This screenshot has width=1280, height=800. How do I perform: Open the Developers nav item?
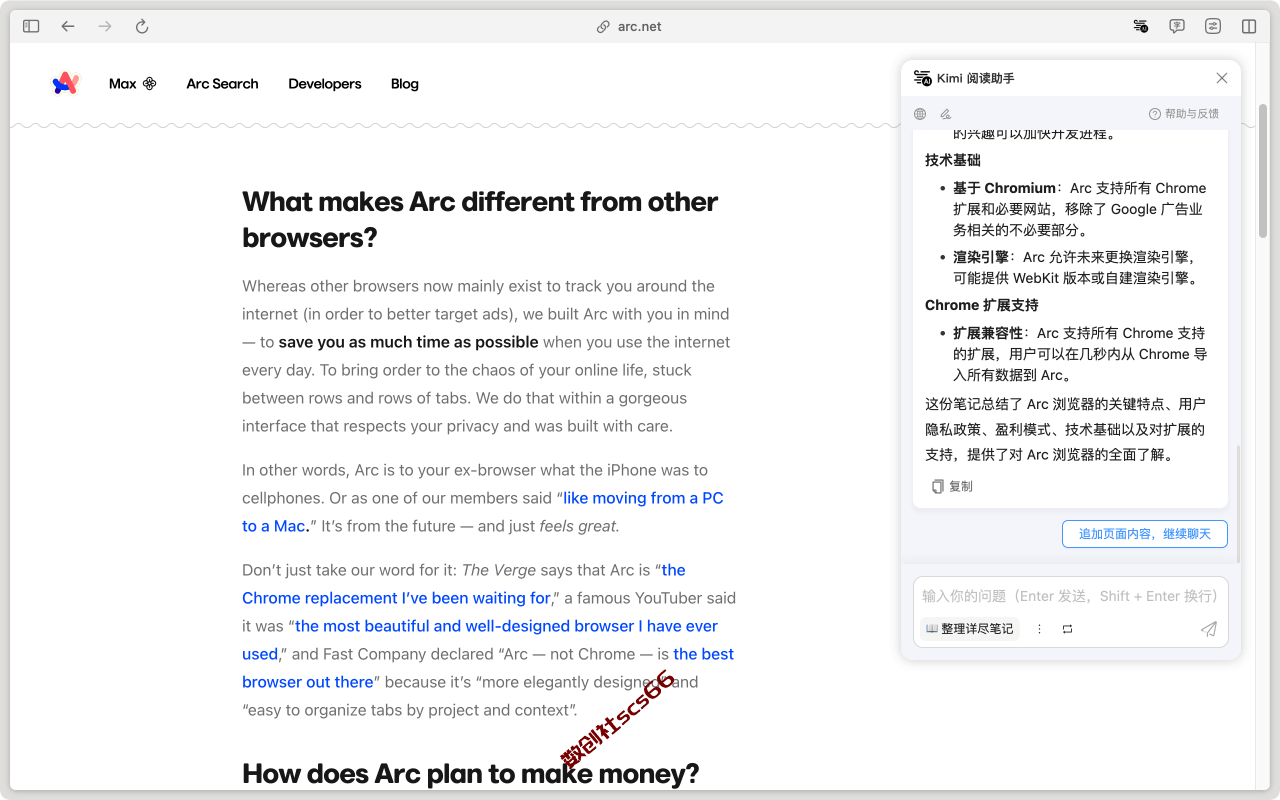coord(325,84)
